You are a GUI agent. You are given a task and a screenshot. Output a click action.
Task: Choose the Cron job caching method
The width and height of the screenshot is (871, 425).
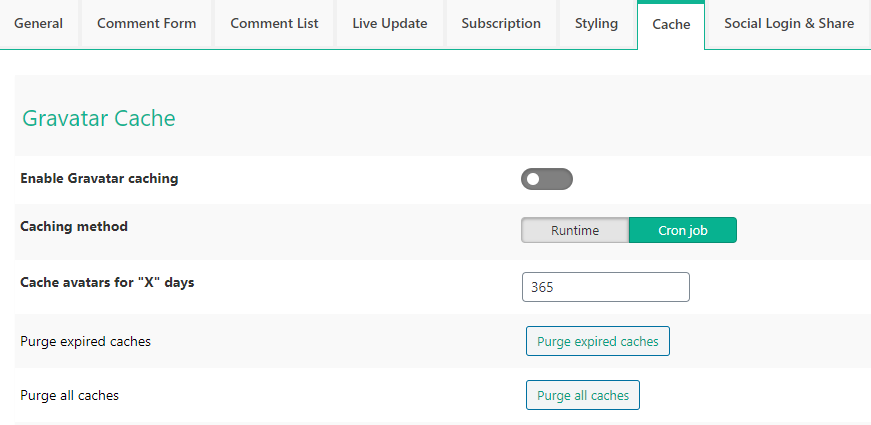coord(682,230)
